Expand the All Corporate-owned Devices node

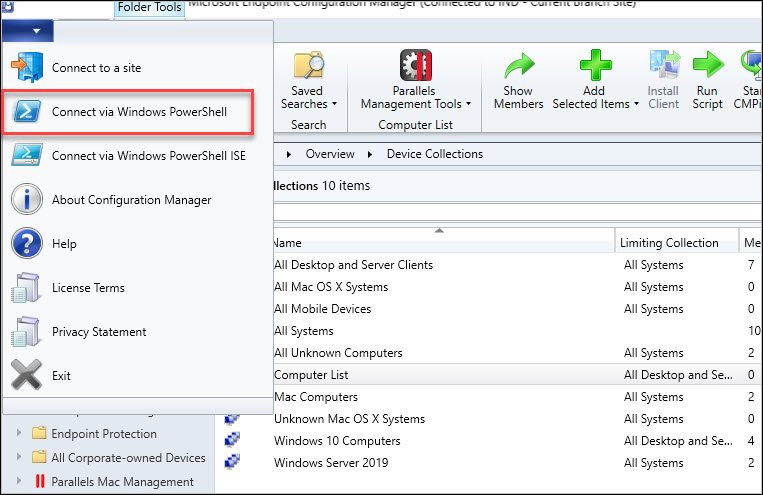19,457
